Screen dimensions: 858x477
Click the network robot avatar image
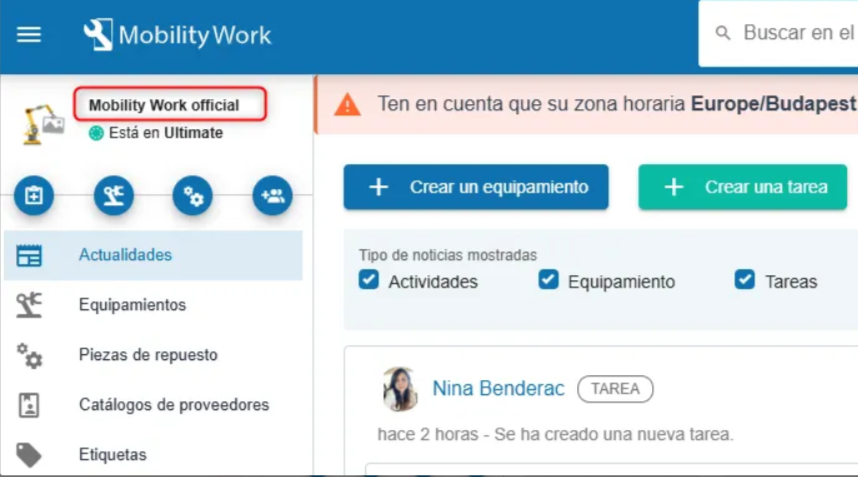44,121
